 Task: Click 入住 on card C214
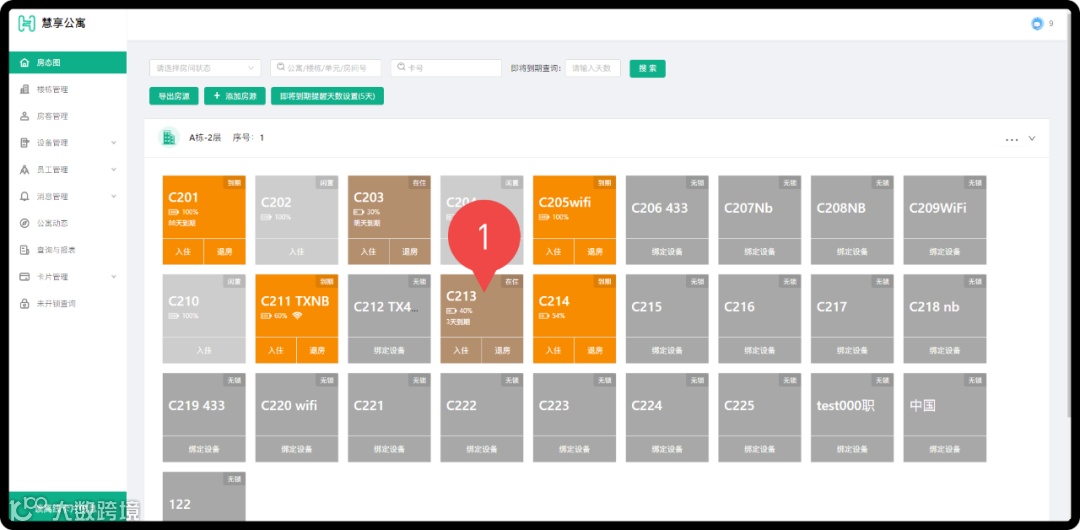[554, 350]
